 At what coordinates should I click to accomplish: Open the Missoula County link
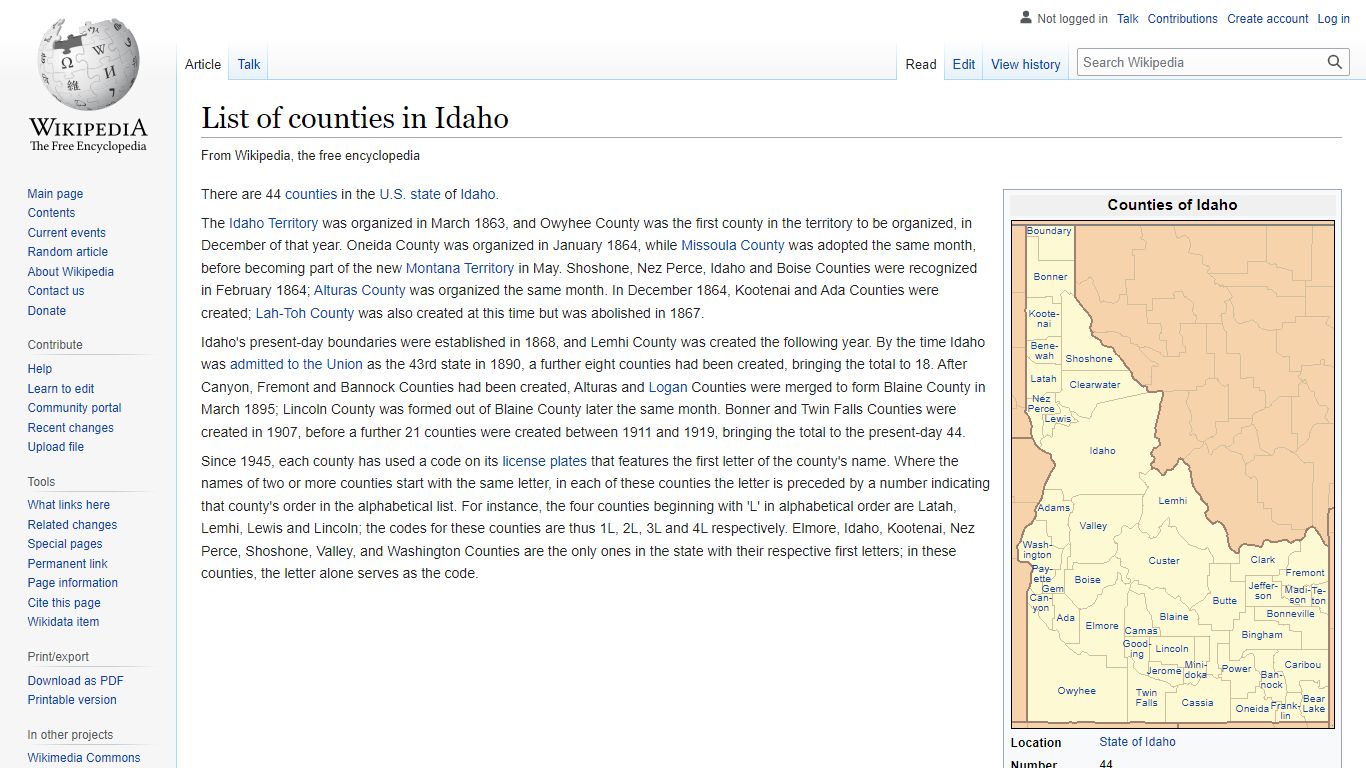(733, 245)
